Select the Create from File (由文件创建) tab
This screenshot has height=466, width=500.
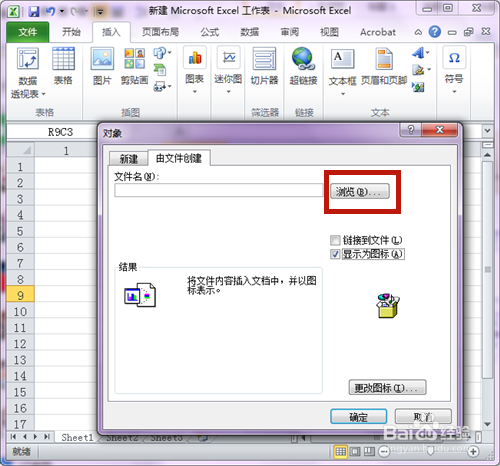(x=179, y=158)
